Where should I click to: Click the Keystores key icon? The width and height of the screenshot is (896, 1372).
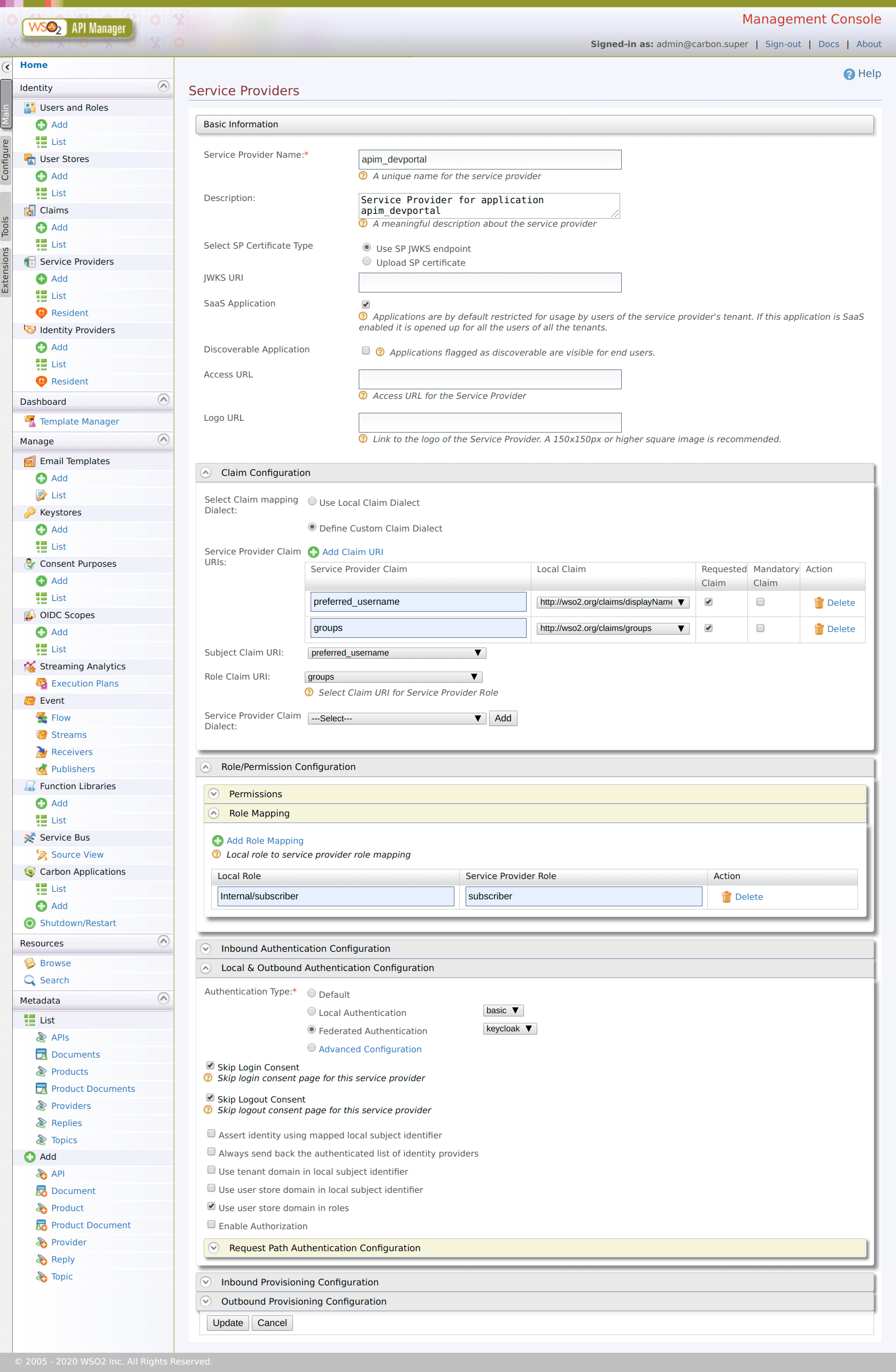tap(29, 512)
